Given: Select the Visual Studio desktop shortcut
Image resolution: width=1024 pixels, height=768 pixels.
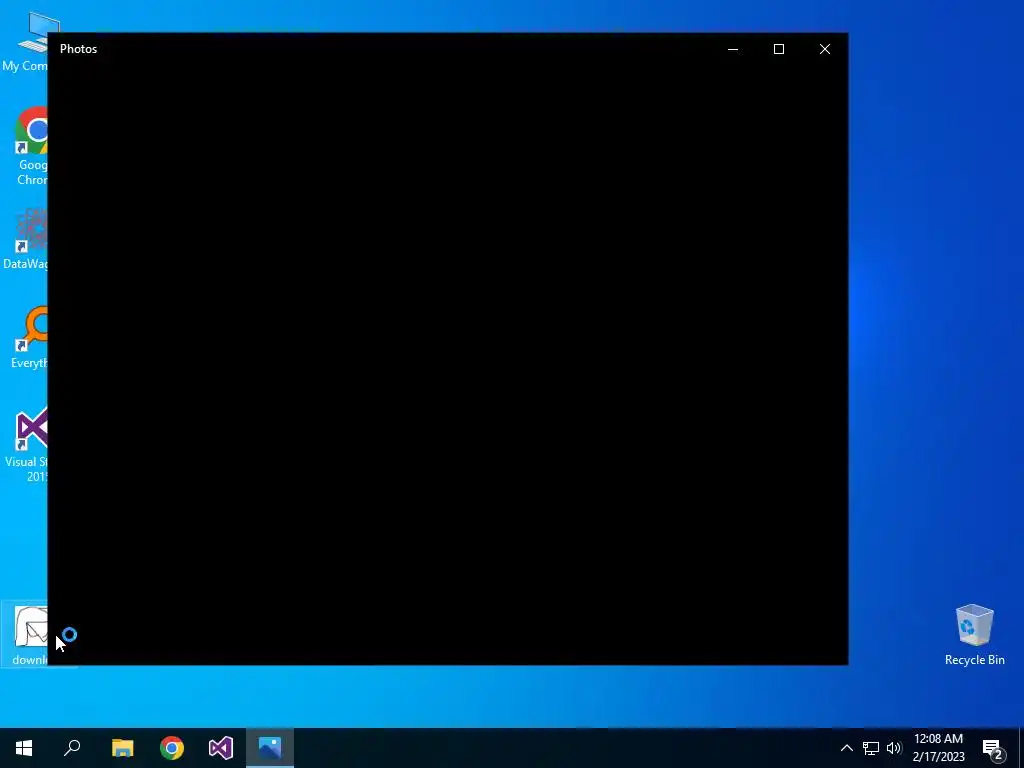Looking at the screenshot, I should pos(27,445).
